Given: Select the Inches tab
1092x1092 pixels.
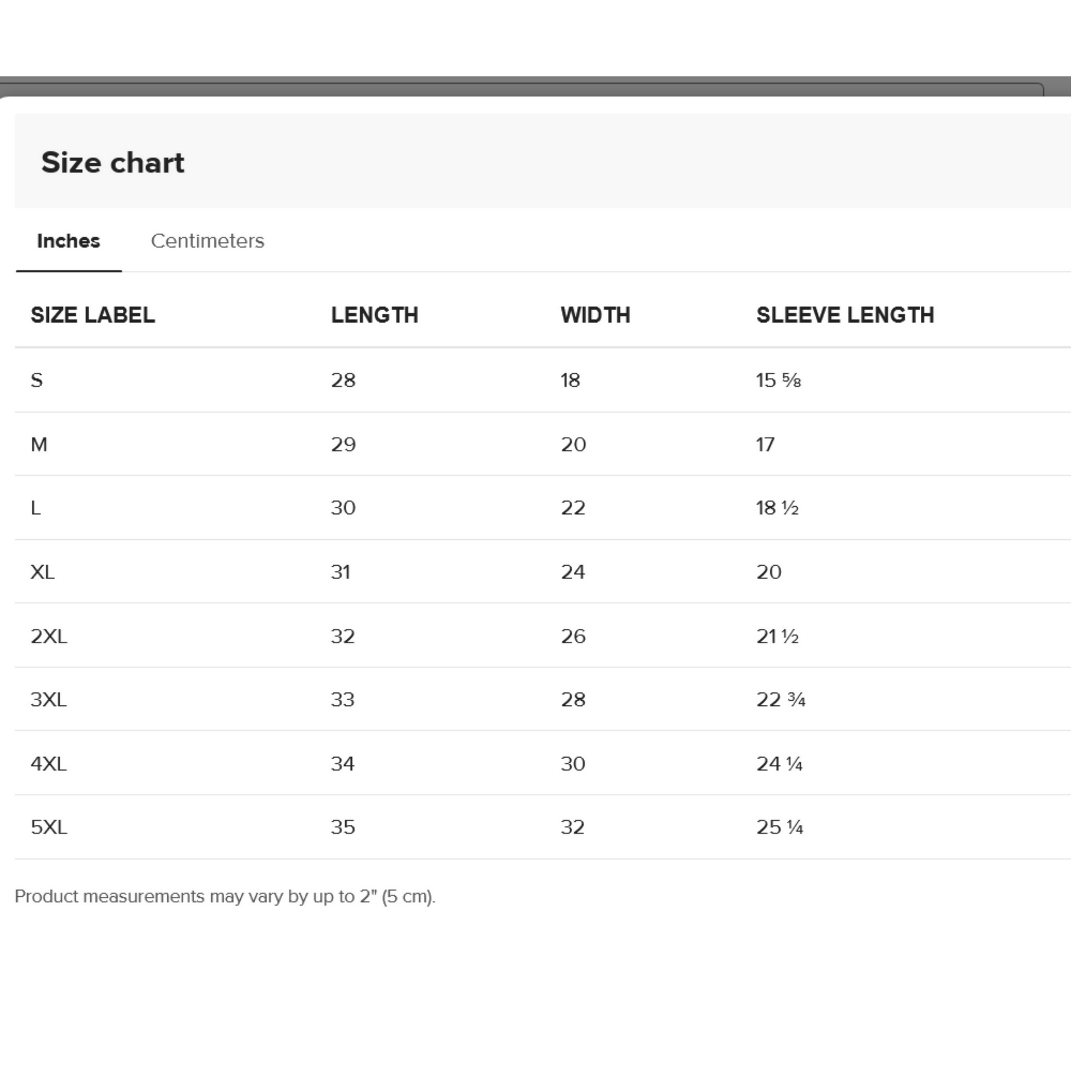Looking at the screenshot, I should pyautogui.click(x=68, y=241).
